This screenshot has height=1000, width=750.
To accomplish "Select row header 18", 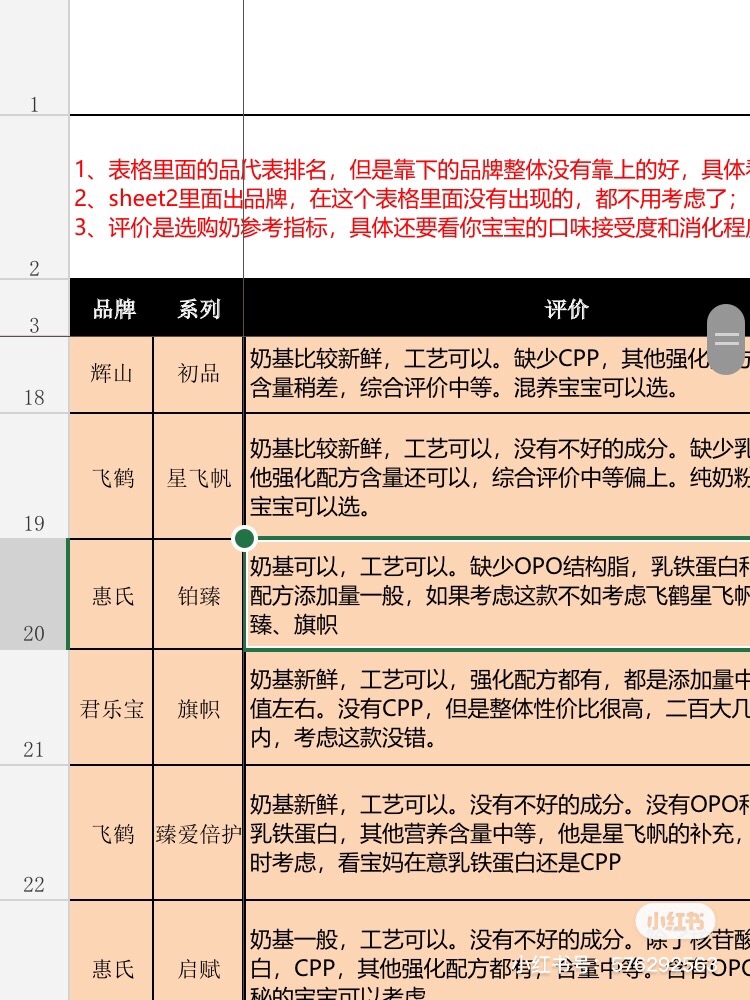I will (x=34, y=375).
